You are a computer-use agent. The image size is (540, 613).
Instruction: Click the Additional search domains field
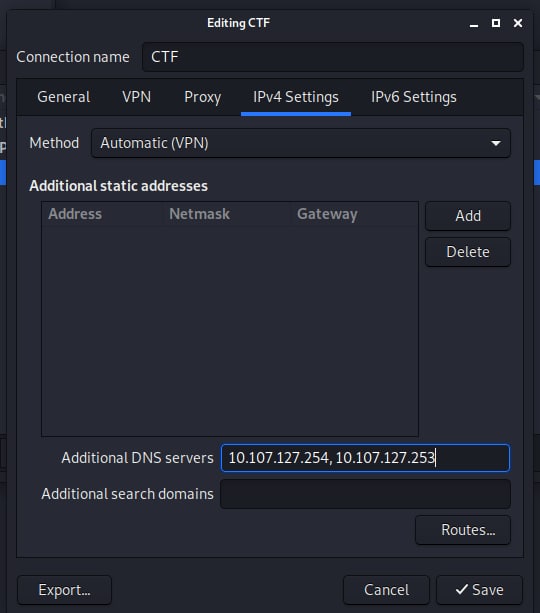click(x=365, y=494)
